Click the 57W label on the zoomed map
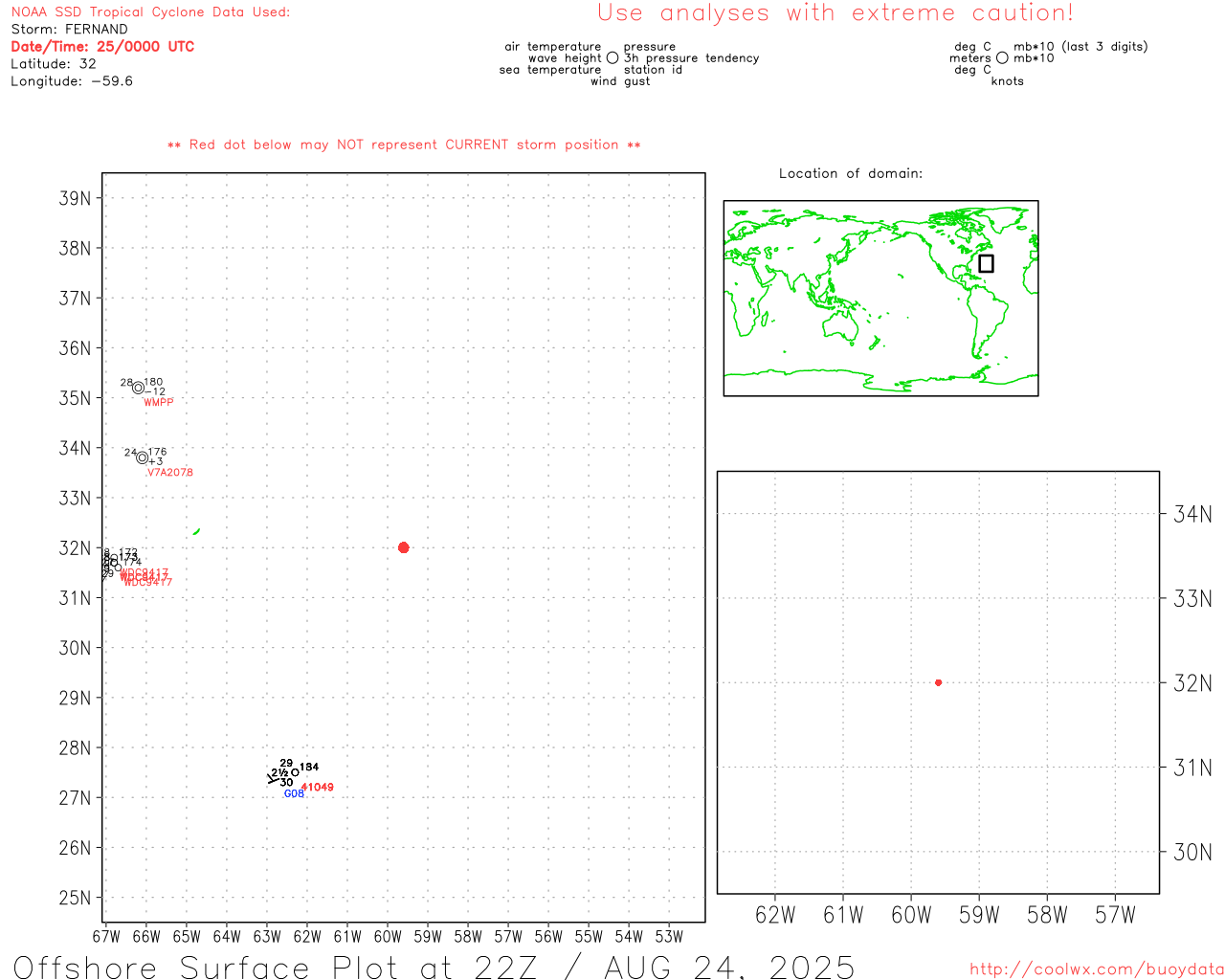Screen dimensions: 1225x980 pos(1115,916)
